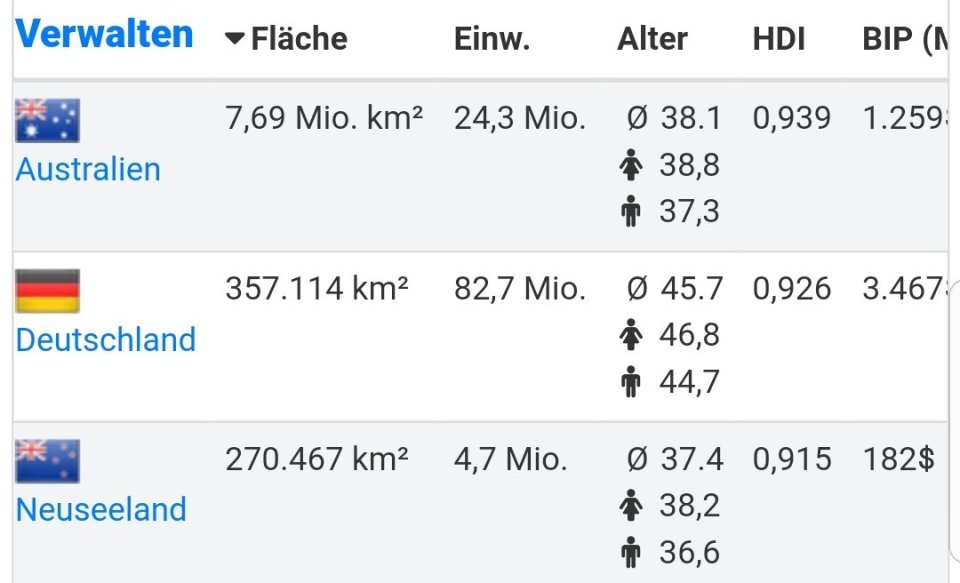Click the female icon in the Deutschland row

coord(630,335)
